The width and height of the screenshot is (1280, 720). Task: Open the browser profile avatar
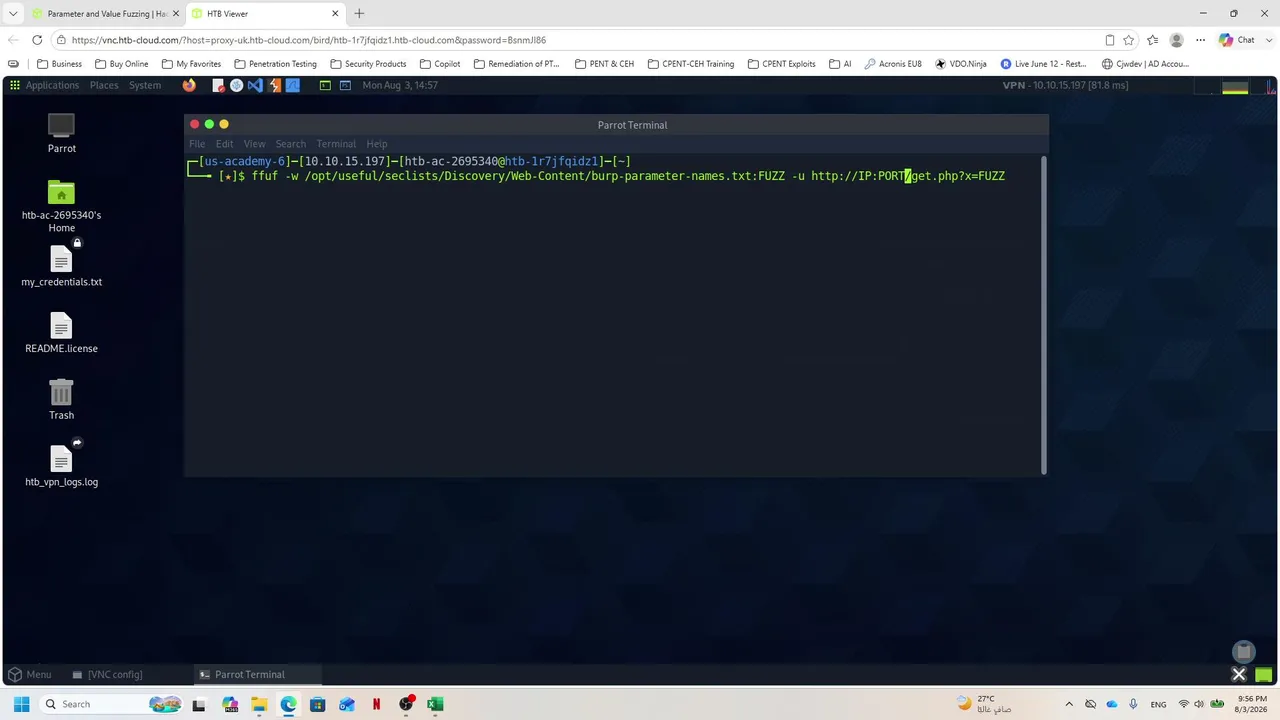(1177, 40)
